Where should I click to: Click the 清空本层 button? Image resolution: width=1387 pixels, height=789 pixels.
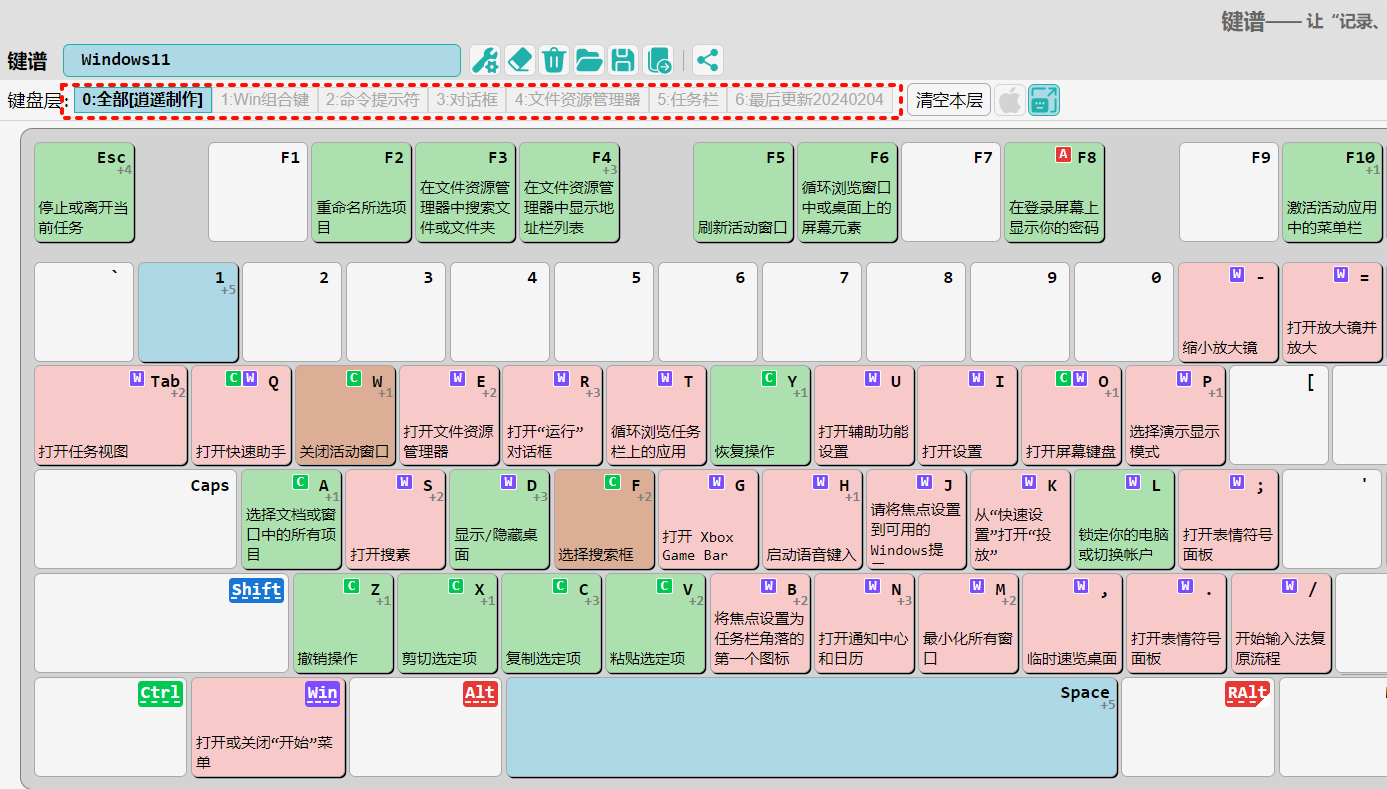[x=949, y=100]
